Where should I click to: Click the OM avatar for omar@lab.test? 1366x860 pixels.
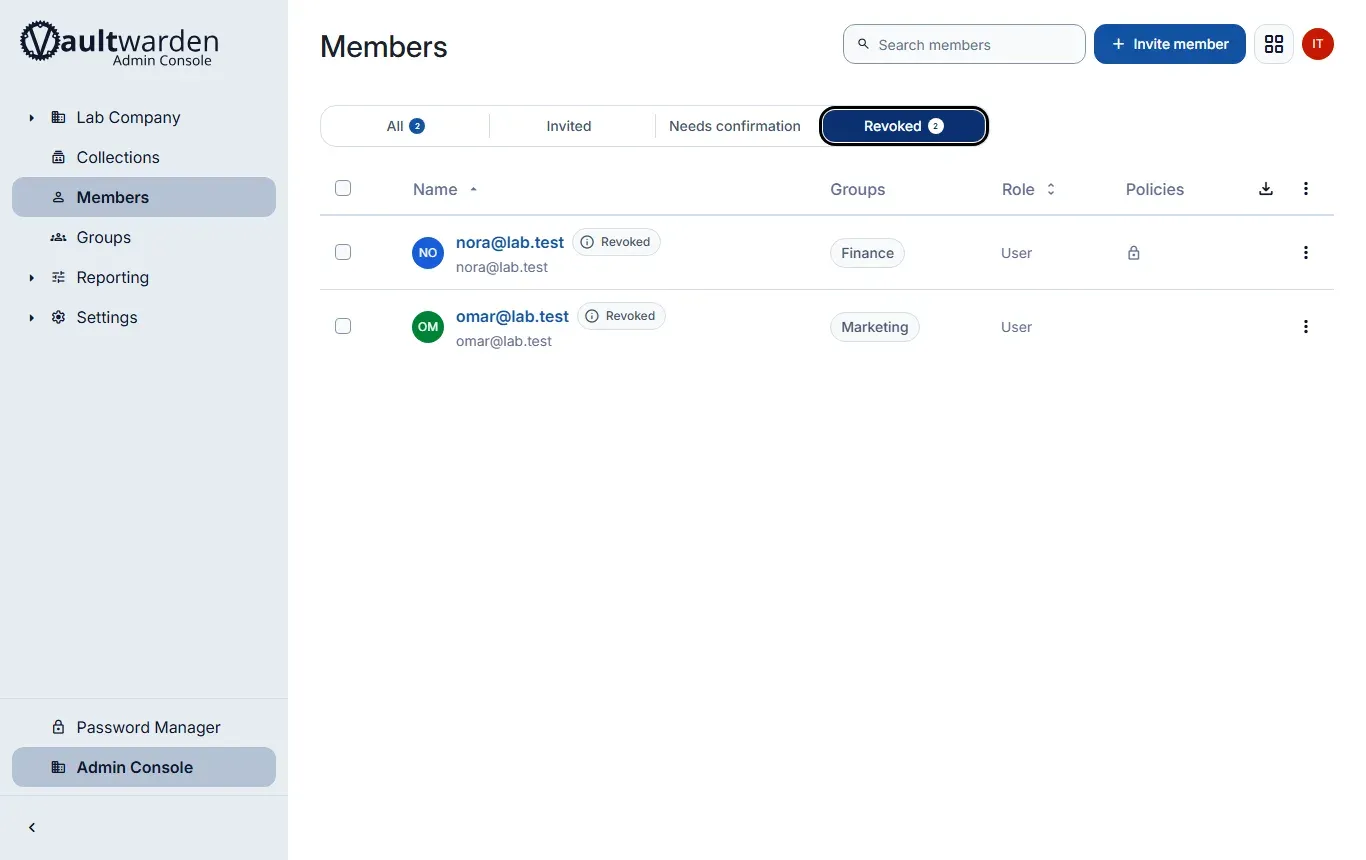[x=428, y=327]
